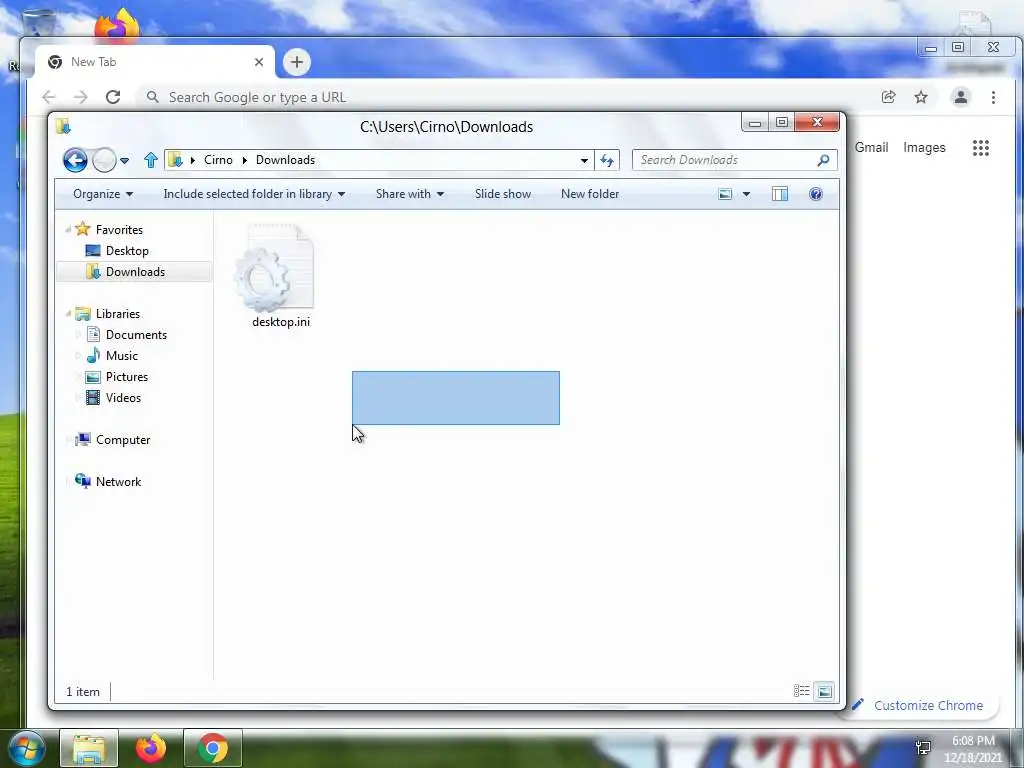Open Include selected folder in library menu

pyautogui.click(x=254, y=194)
